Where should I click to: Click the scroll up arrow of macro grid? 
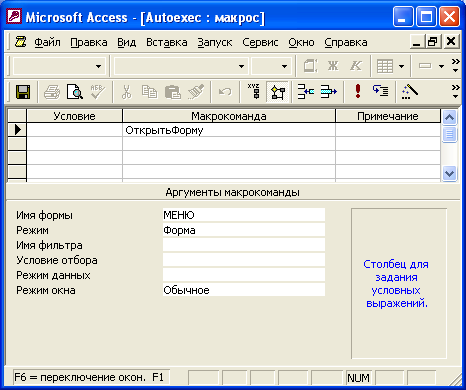[449, 117]
